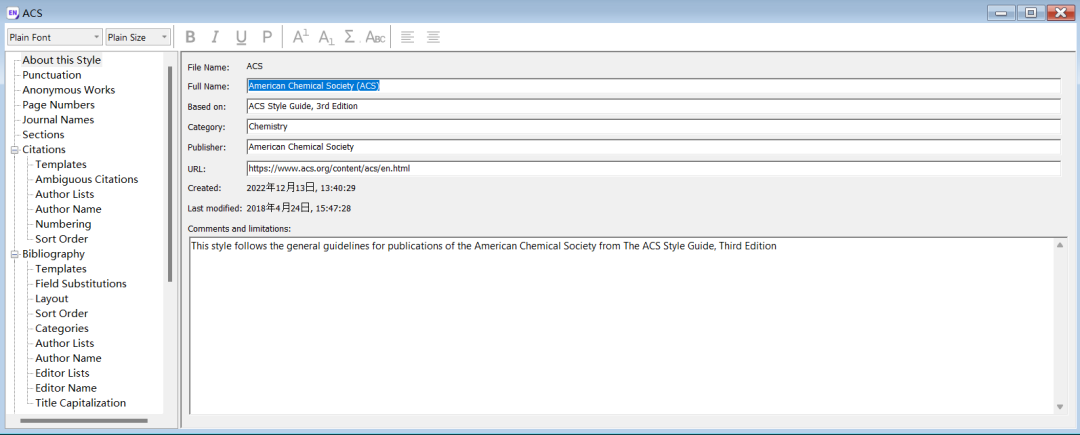Open Editor Lists settings
1080x435 pixels.
click(x=63, y=373)
